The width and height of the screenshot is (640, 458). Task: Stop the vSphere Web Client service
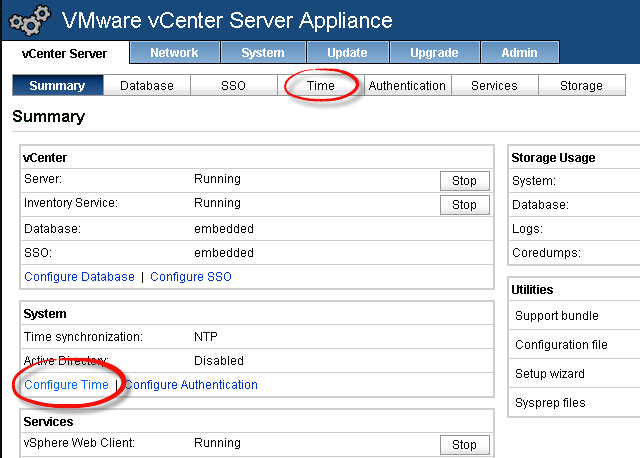point(464,445)
